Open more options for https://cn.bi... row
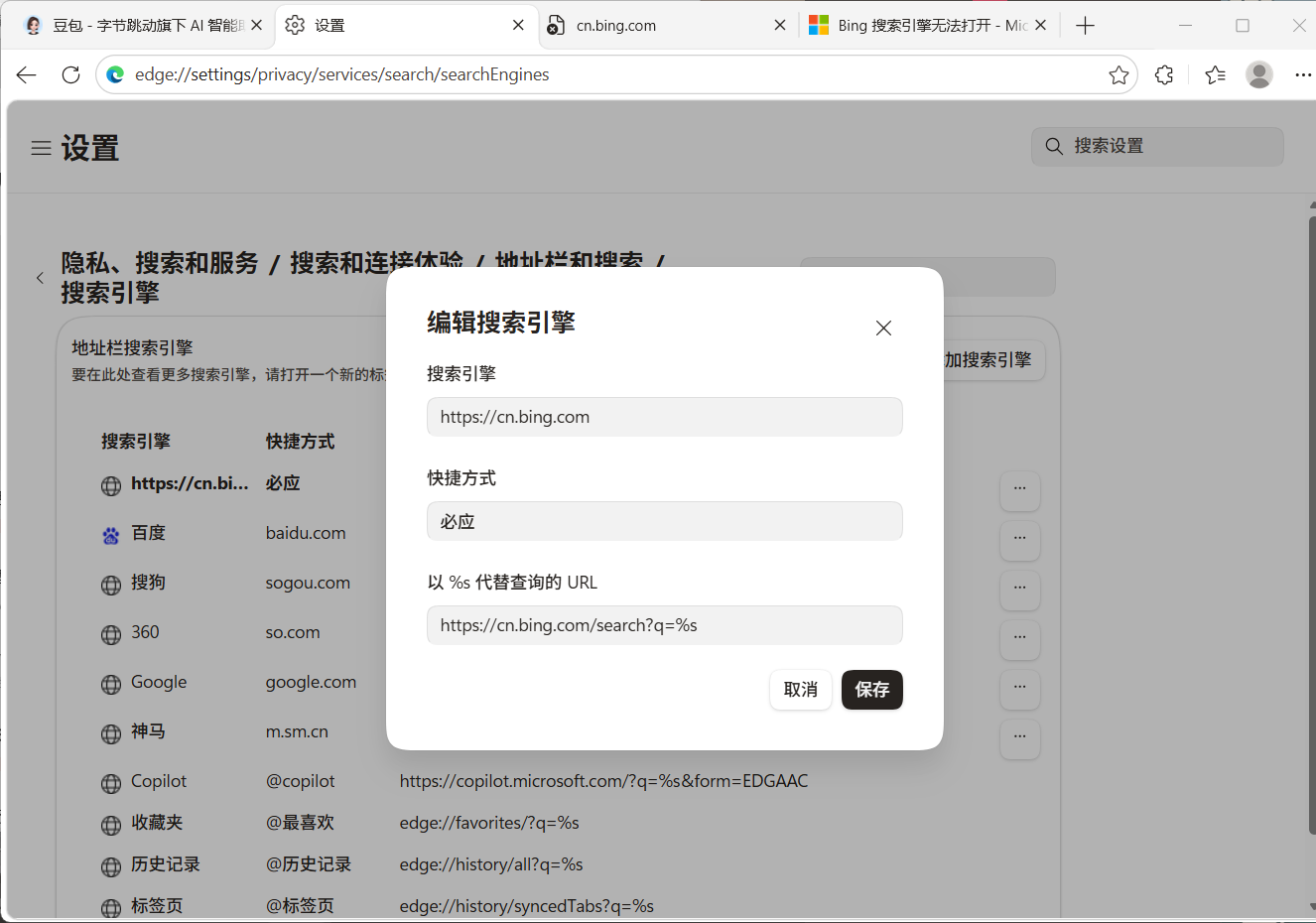The height and width of the screenshot is (923, 1316). (x=1019, y=489)
